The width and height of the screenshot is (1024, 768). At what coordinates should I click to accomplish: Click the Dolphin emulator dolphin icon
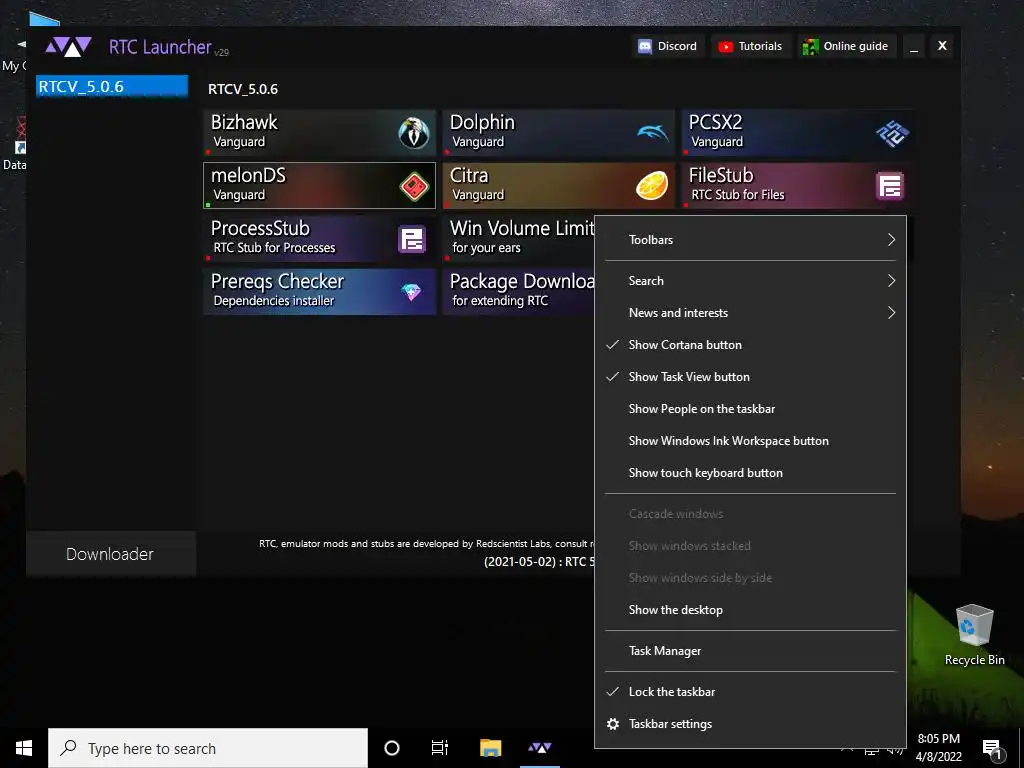[652, 133]
